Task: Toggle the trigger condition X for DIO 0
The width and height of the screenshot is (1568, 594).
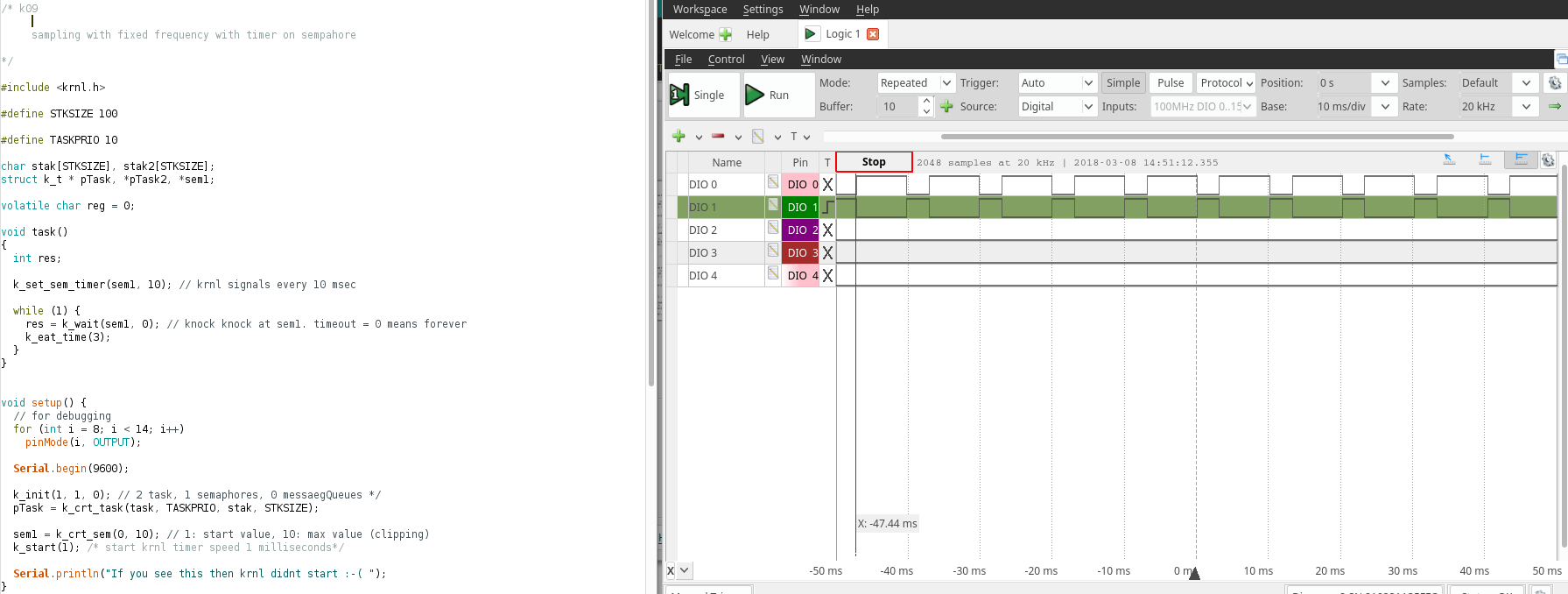Action: (827, 185)
